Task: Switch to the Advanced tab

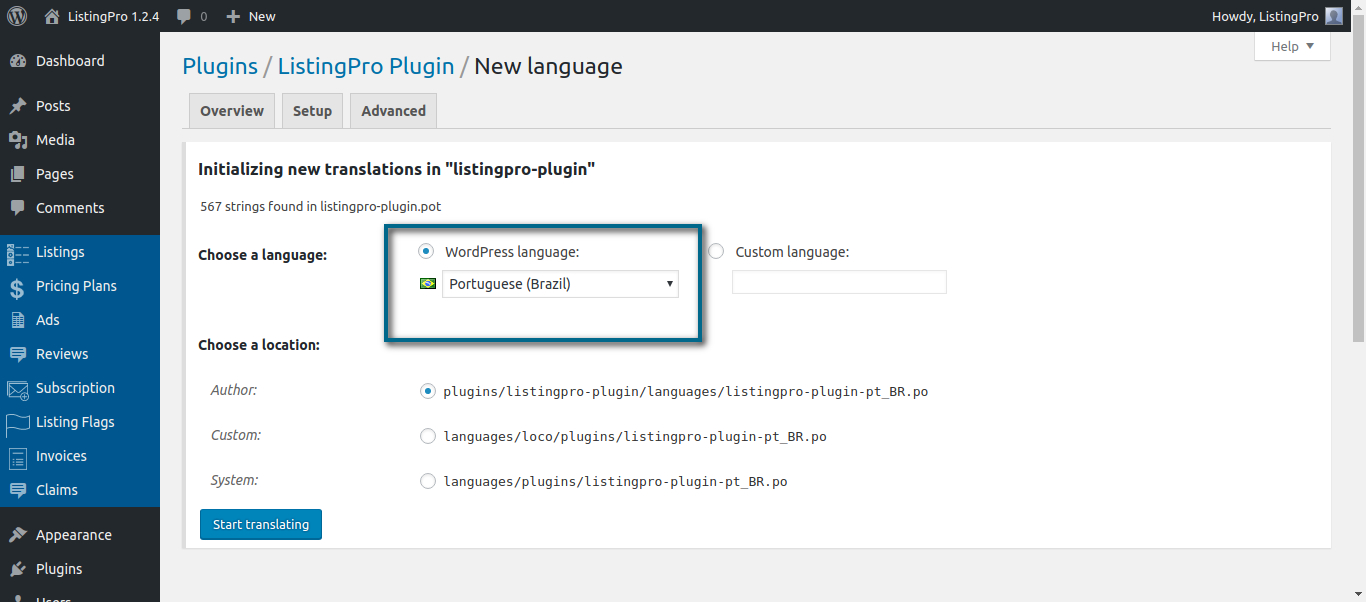Action: [393, 111]
